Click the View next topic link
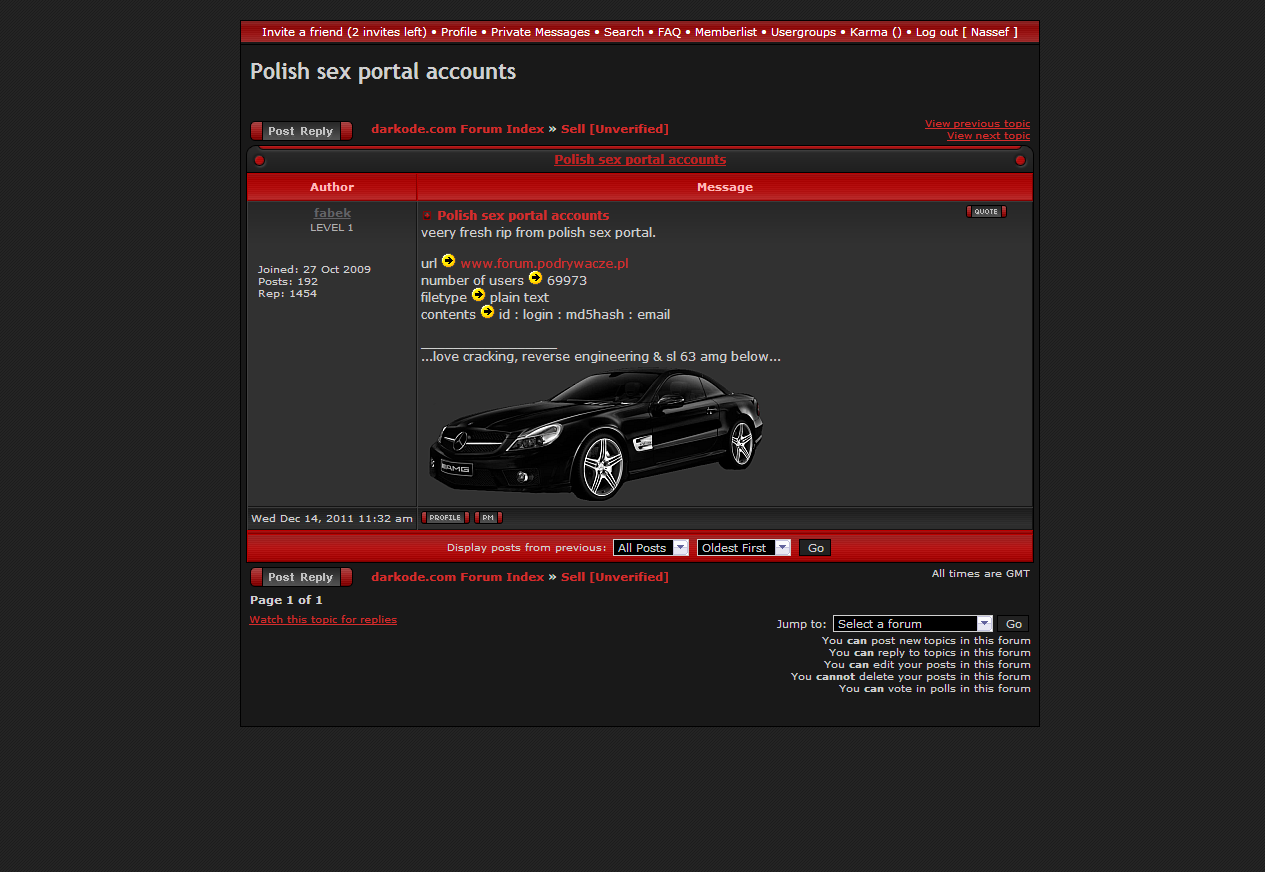The width and height of the screenshot is (1265, 872). point(988,136)
